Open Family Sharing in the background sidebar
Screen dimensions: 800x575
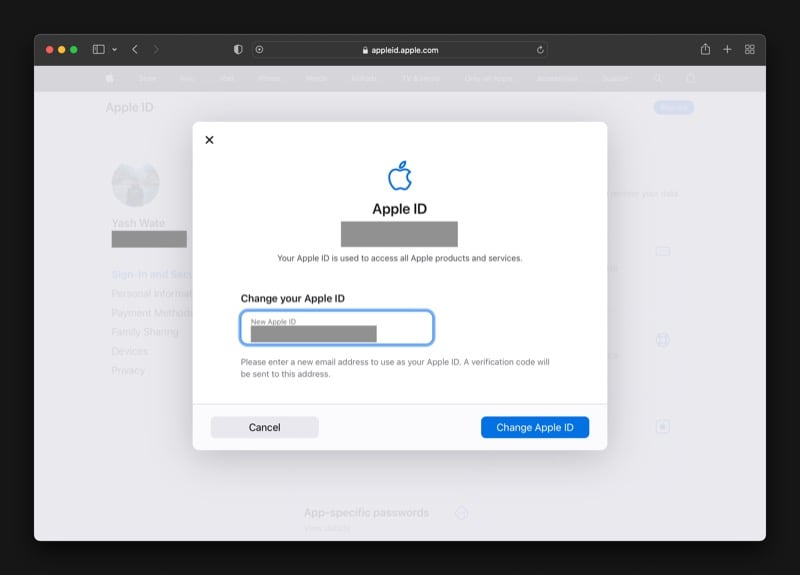145,332
